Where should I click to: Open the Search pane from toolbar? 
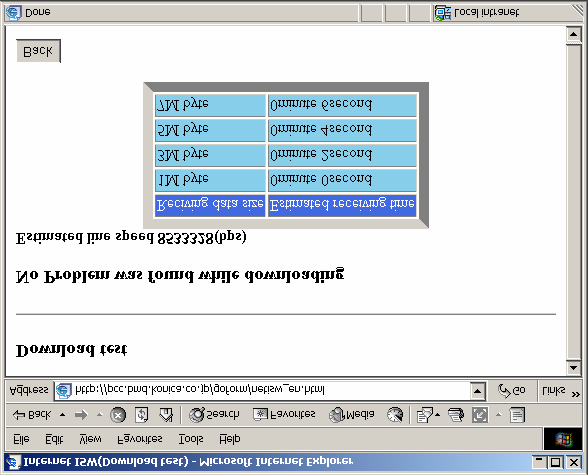click(214, 415)
